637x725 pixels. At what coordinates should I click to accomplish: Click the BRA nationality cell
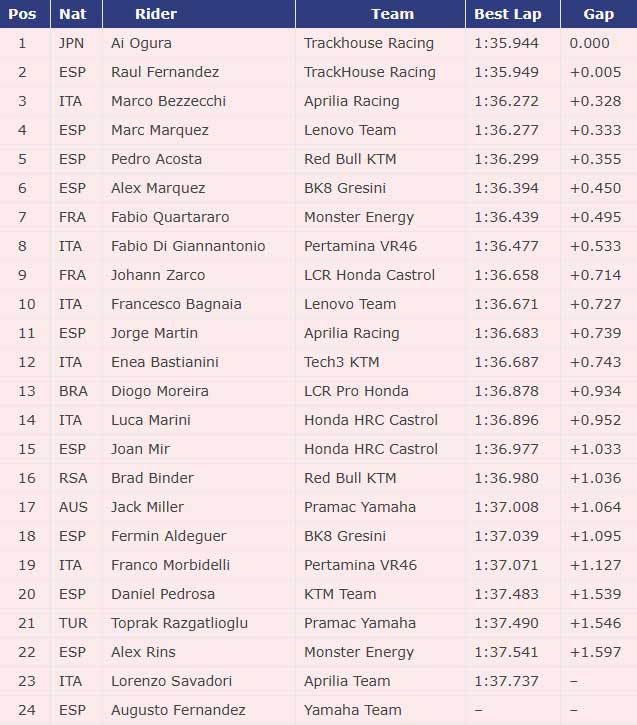[x=74, y=391]
